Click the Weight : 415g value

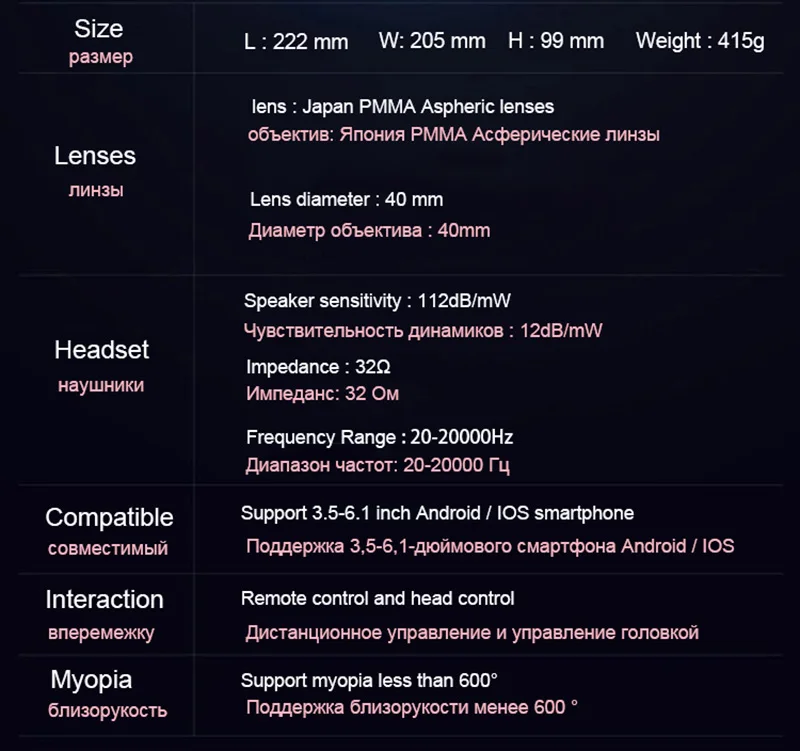[x=700, y=42]
